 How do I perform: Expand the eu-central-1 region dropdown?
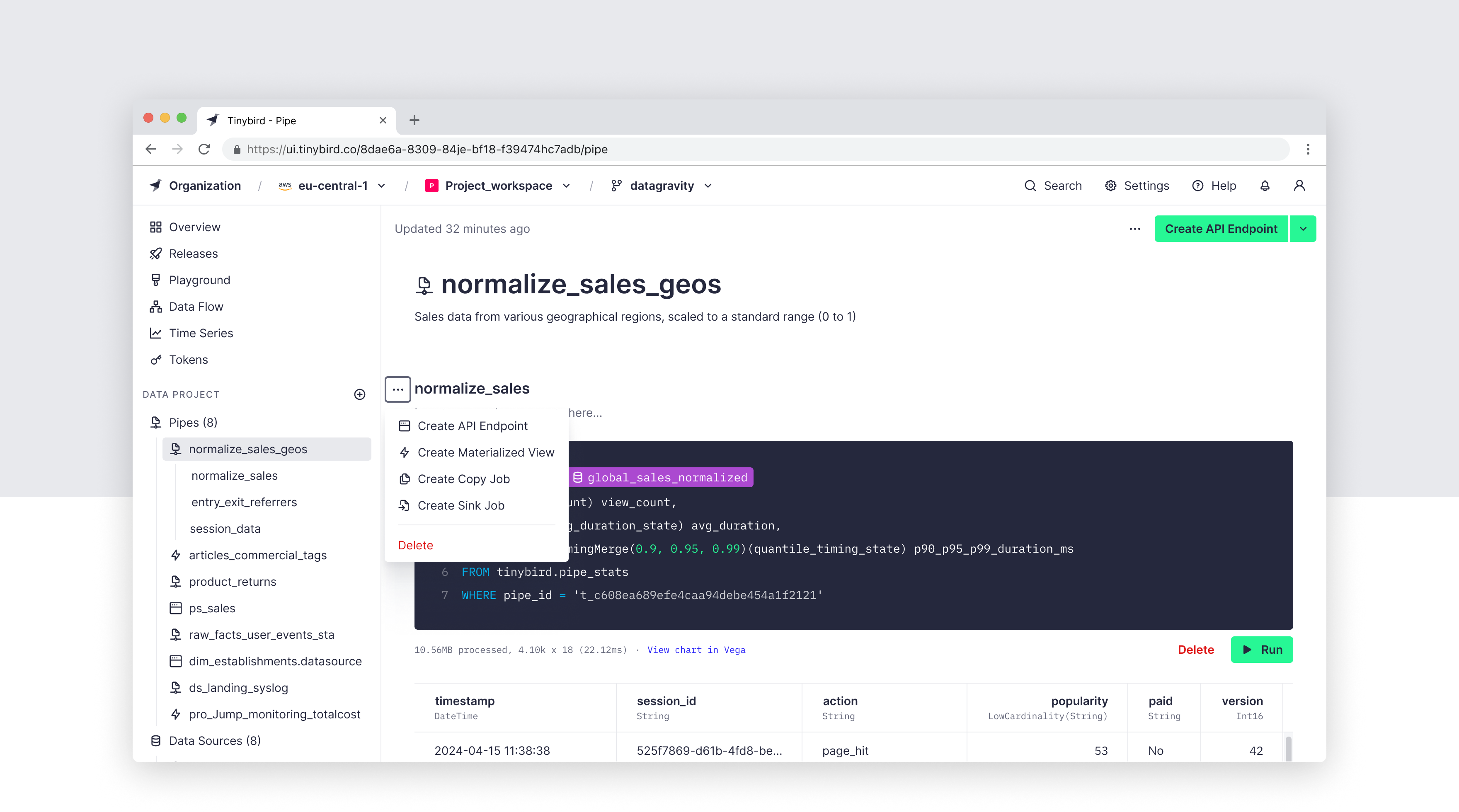coord(382,186)
